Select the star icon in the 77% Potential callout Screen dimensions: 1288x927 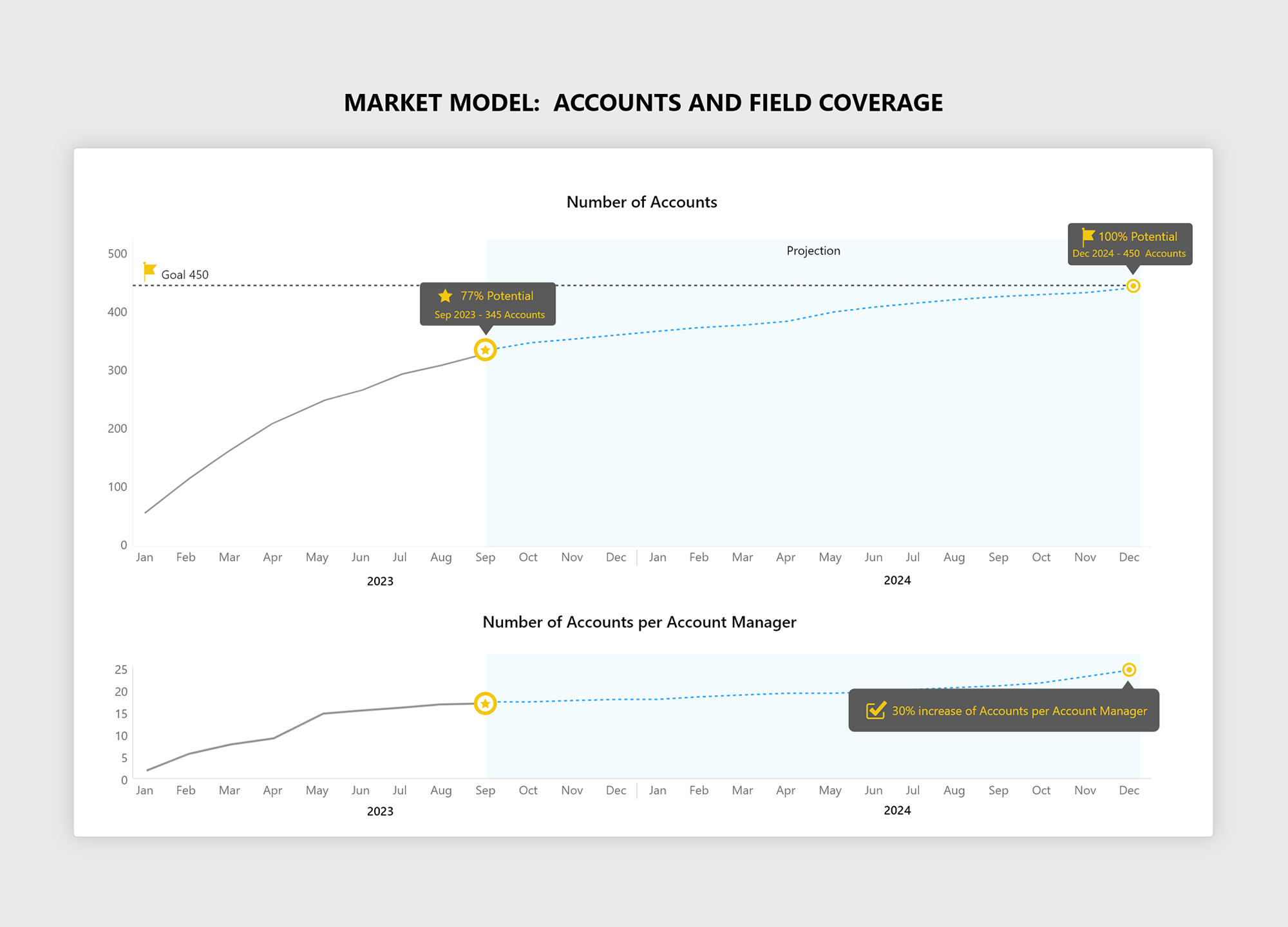445,295
